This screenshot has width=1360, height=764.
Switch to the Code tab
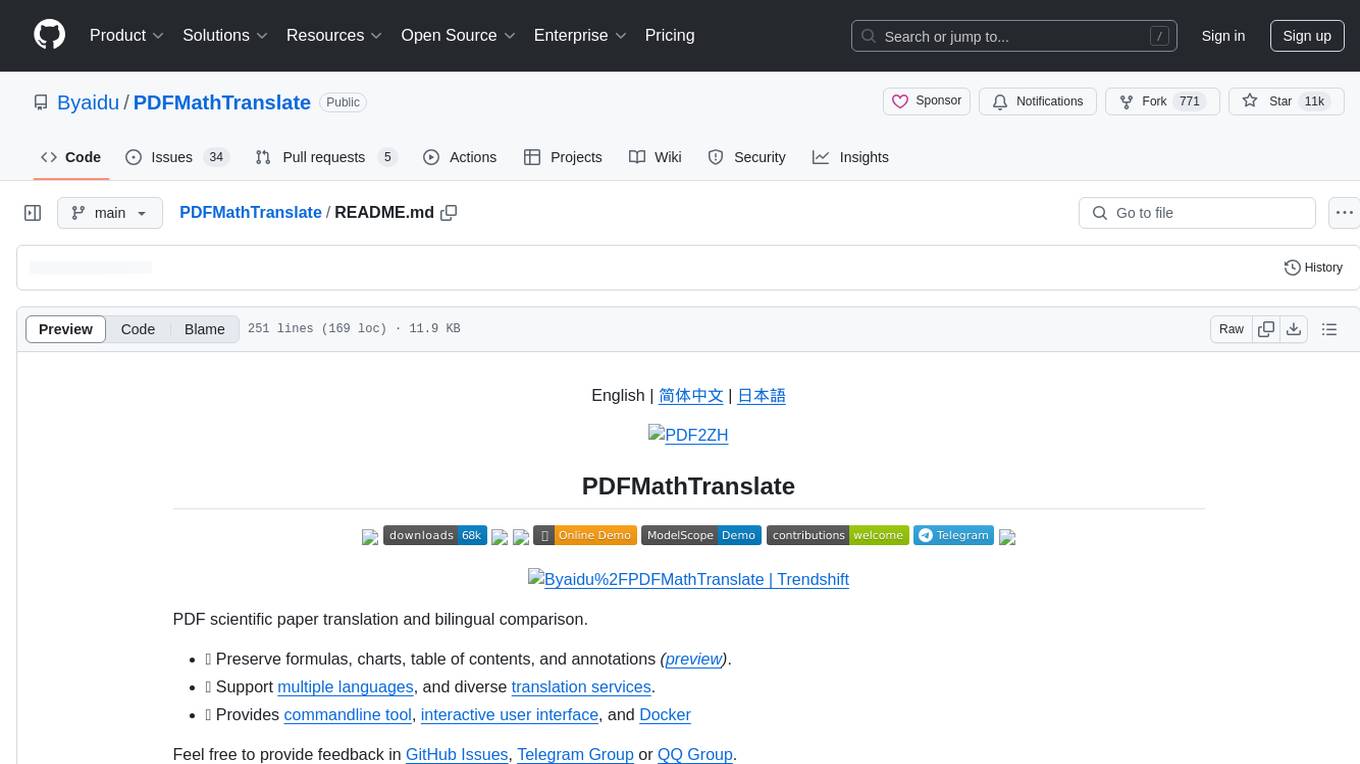(71, 157)
